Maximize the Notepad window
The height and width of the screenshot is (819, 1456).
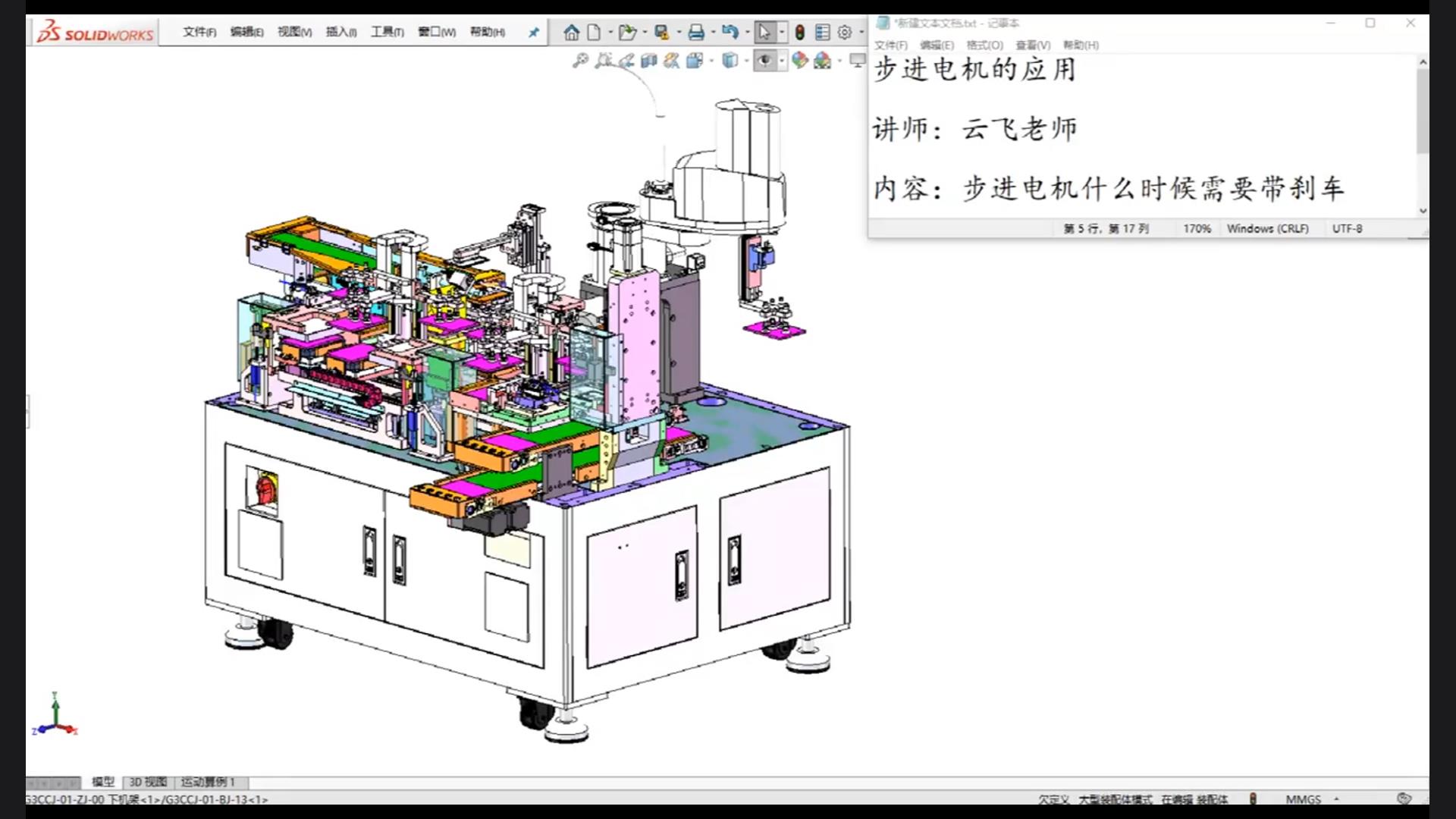(x=1370, y=24)
